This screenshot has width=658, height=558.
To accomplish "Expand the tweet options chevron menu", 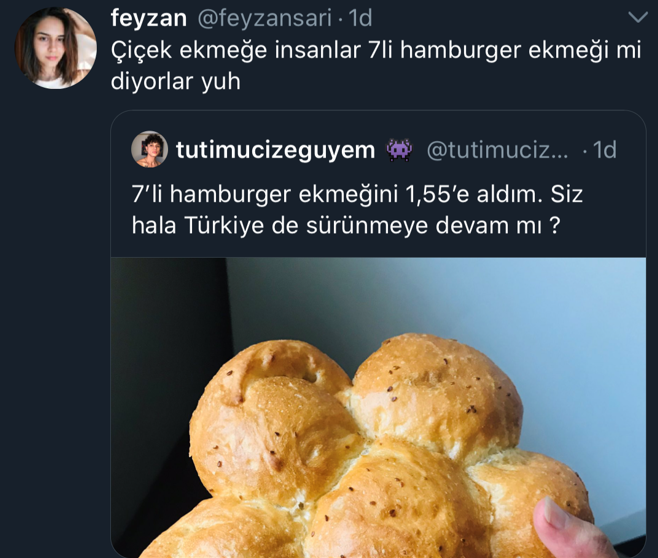I will click(x=638, y=17).
